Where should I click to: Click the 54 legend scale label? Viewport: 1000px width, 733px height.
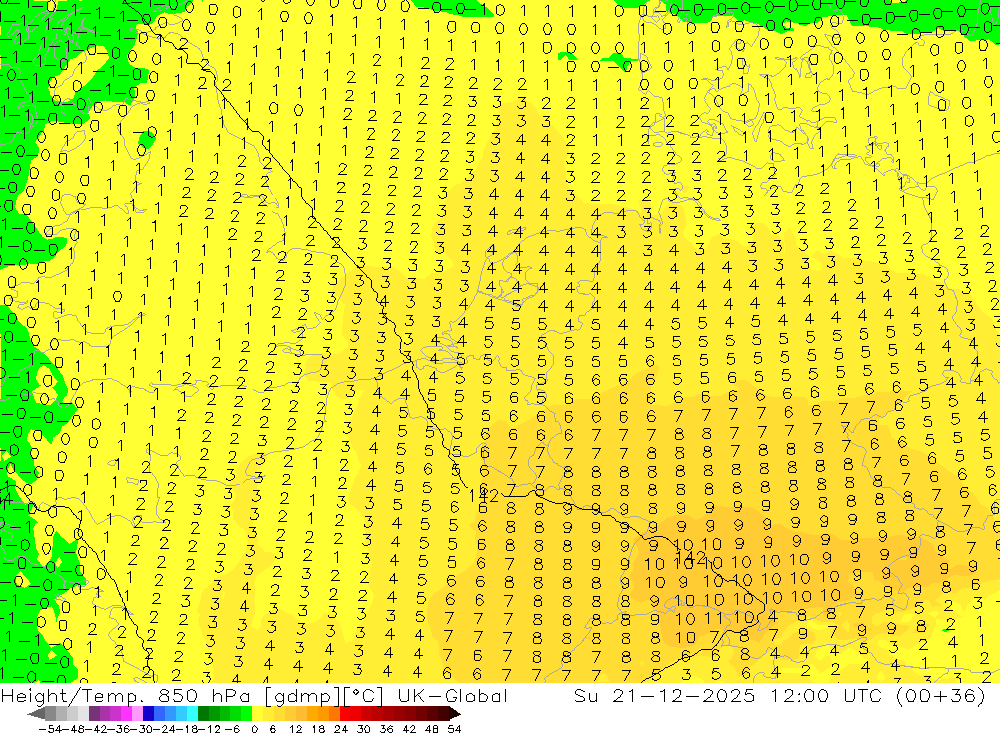454,729
